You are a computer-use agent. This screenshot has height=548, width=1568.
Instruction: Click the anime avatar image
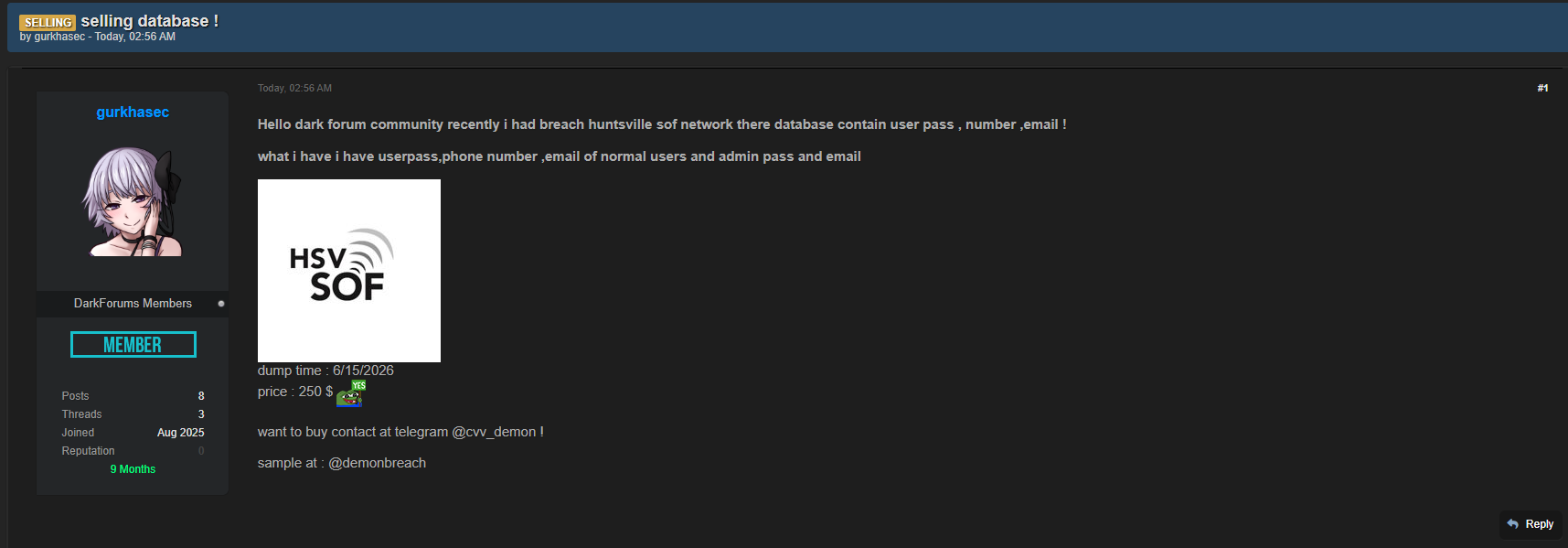[x=133, y=201]
